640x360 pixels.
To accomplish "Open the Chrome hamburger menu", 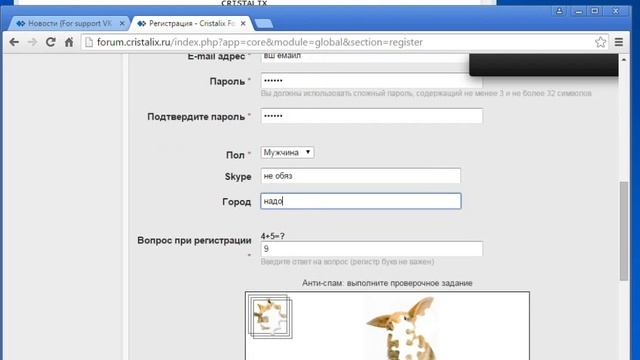I will click(619, 42).
